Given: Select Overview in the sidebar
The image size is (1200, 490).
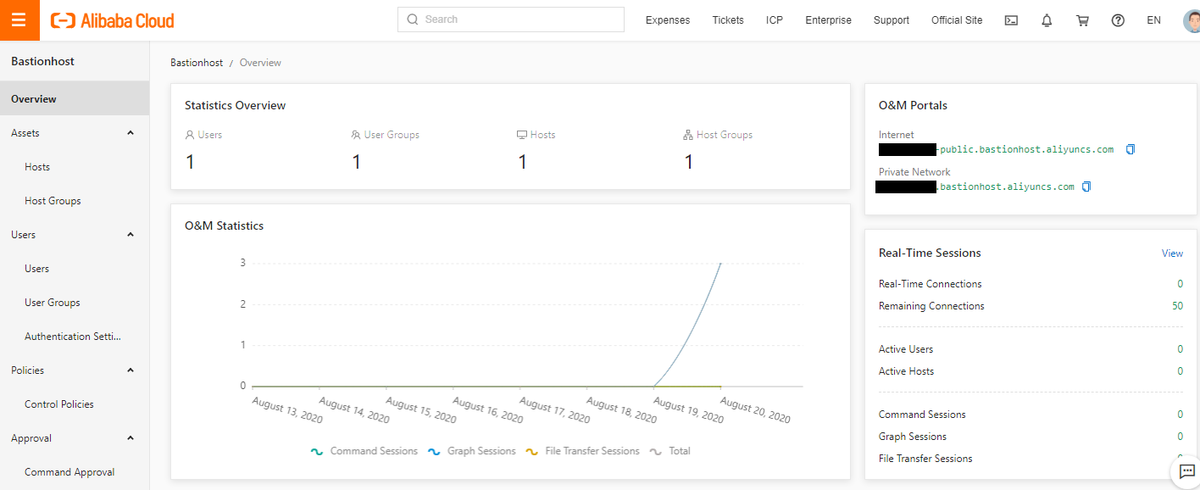Looking at the screenshot, I should 75,99.
